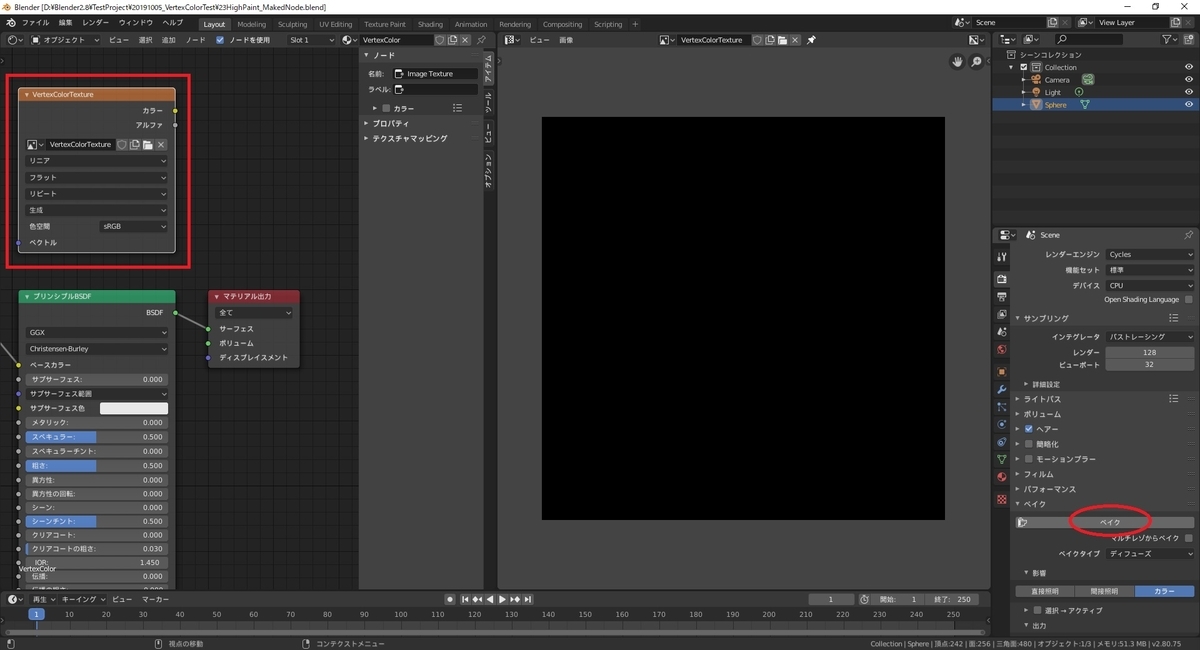Open image file from image editor header
This screenshot has height=650, width=1200.
782,40
